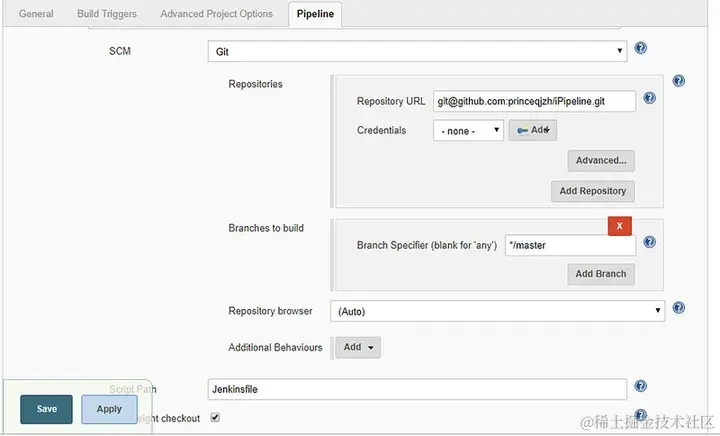The height and width of the screenshot is (436, 720).
Task: Open help for Branch Specifier field
Action: tap(649, 242)
